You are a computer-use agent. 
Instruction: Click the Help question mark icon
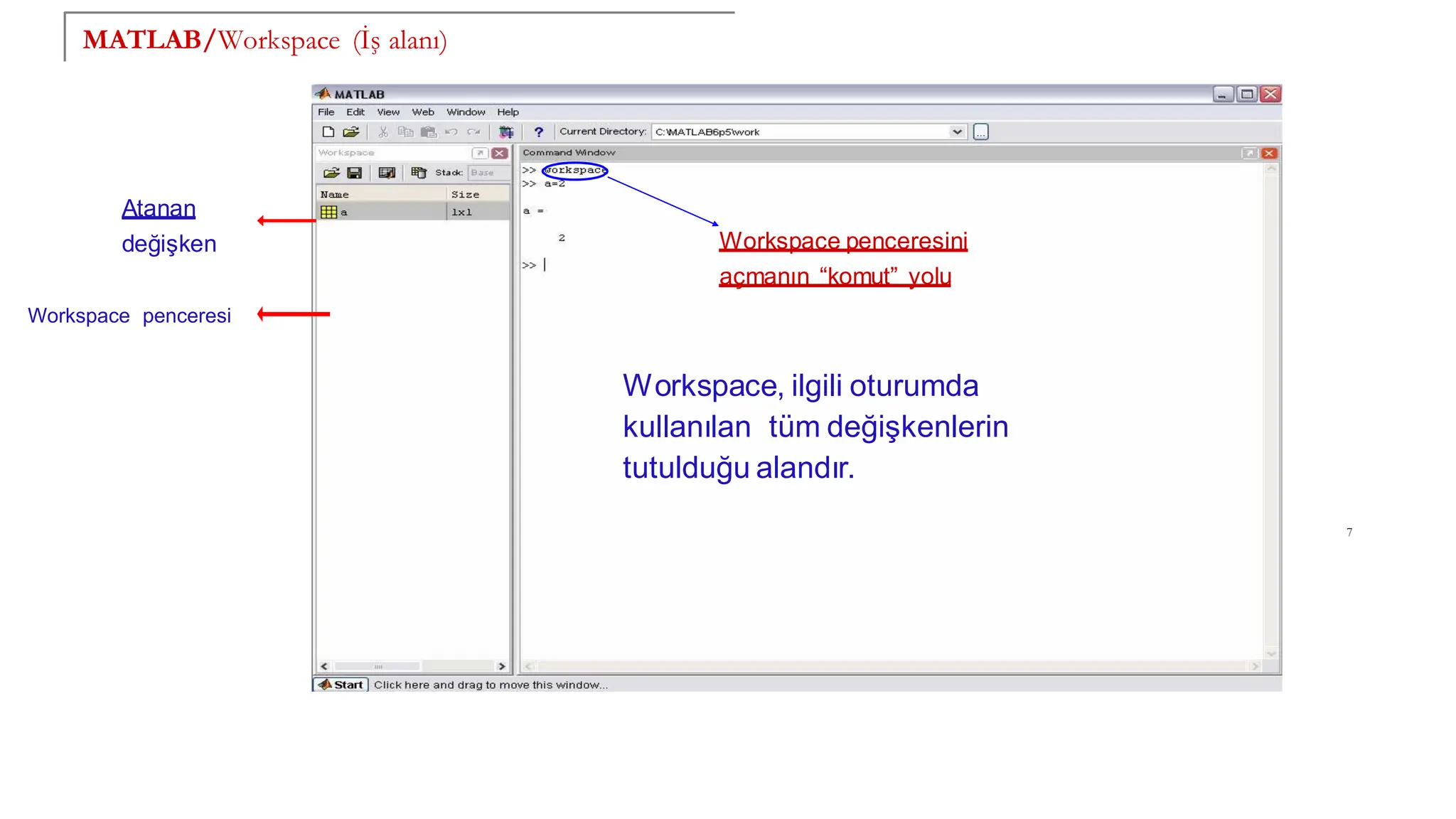point(539,132)
